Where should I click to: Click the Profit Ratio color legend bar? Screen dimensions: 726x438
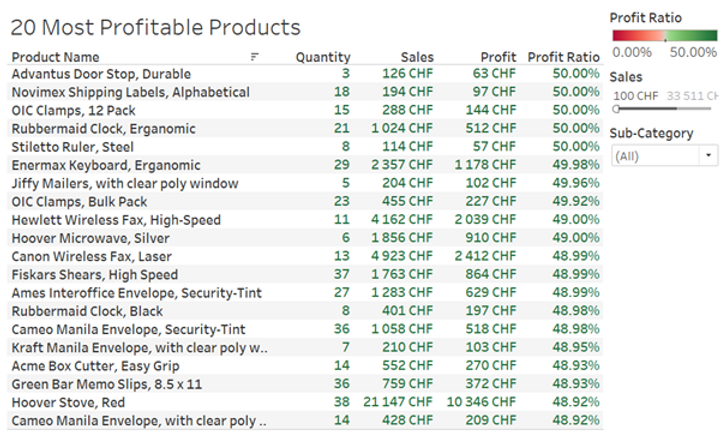(x=664, y=36)
